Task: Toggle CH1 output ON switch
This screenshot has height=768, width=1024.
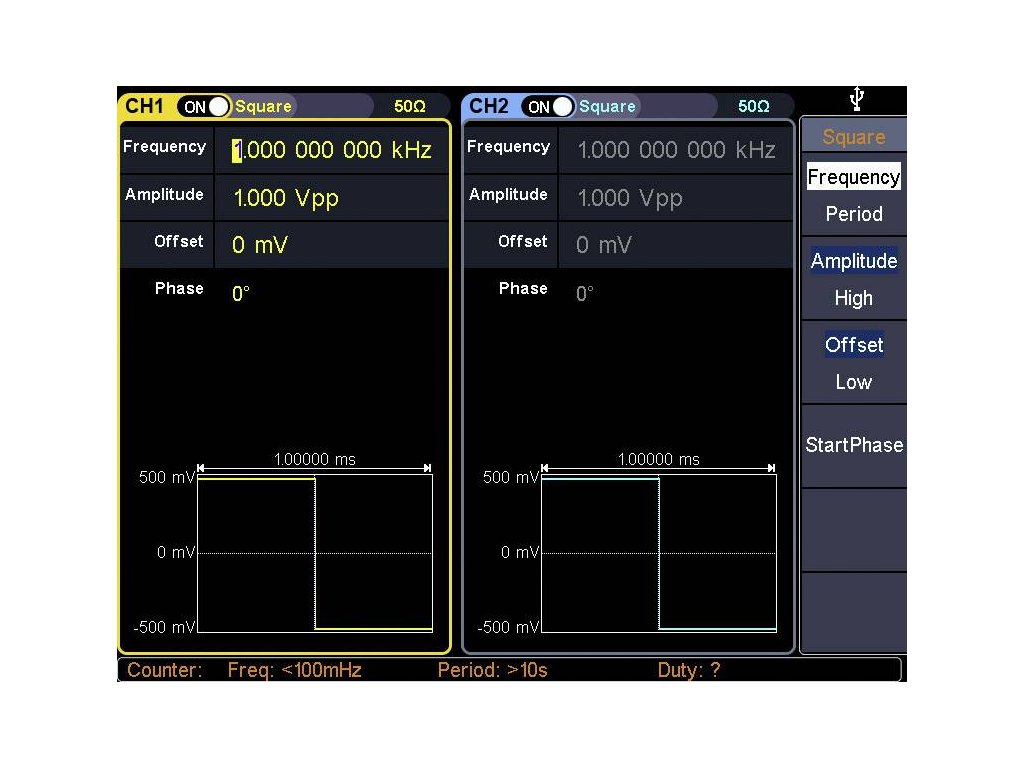Action: click(x=204, y=106)
